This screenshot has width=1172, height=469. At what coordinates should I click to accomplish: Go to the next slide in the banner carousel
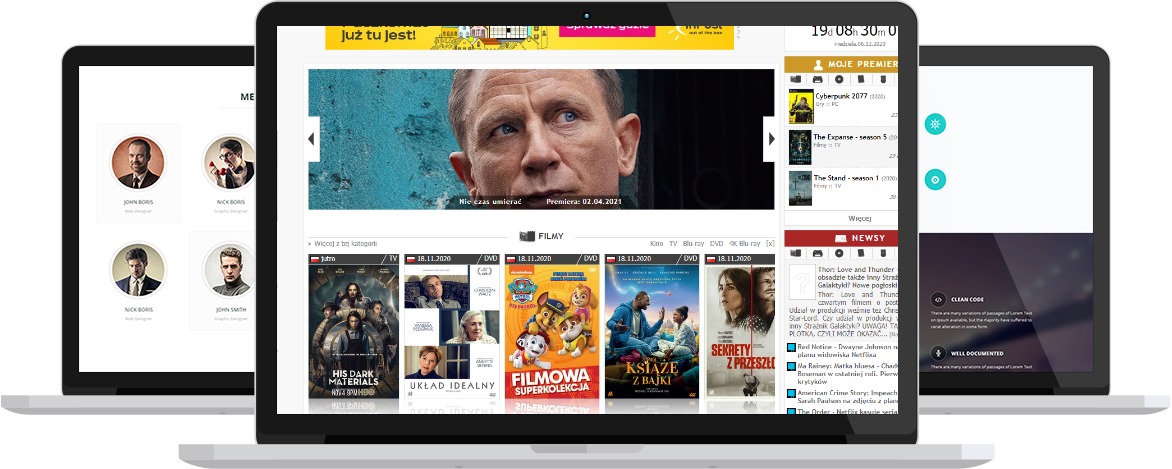tap(769, 139)
